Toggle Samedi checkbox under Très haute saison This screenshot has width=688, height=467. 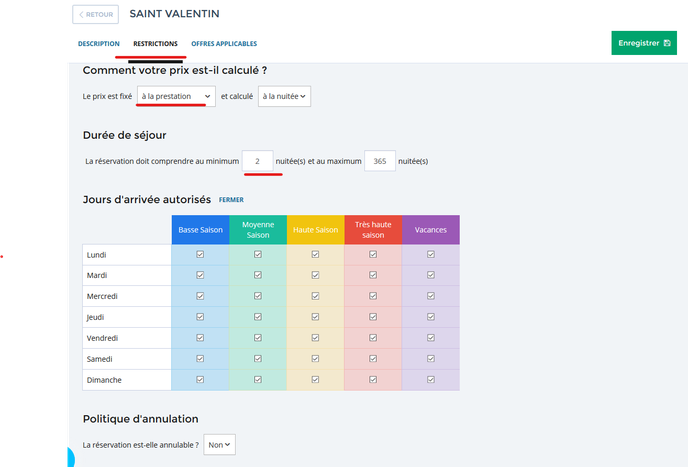tap(373, 359)
